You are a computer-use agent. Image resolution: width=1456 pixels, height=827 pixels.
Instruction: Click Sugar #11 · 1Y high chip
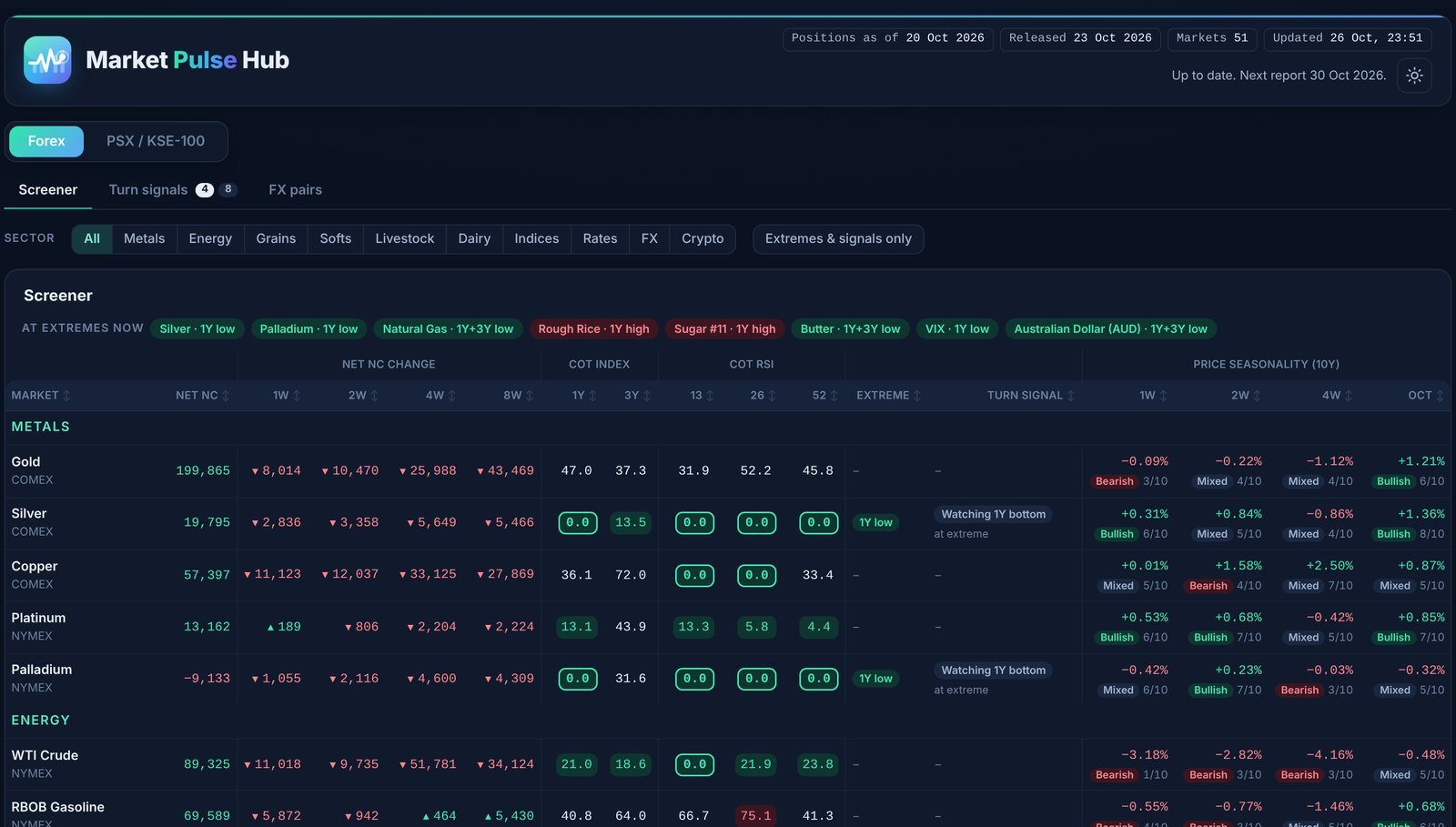click(724, 329)
